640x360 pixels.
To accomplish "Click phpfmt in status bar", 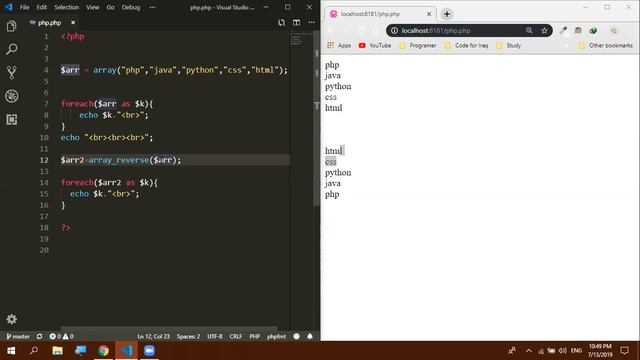I will [276, 336].
